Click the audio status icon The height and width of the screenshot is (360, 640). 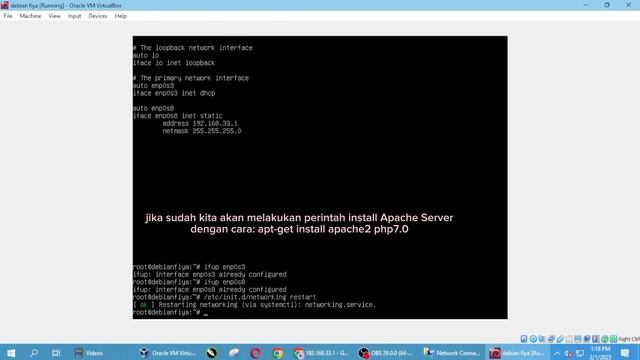pos(542,339)
